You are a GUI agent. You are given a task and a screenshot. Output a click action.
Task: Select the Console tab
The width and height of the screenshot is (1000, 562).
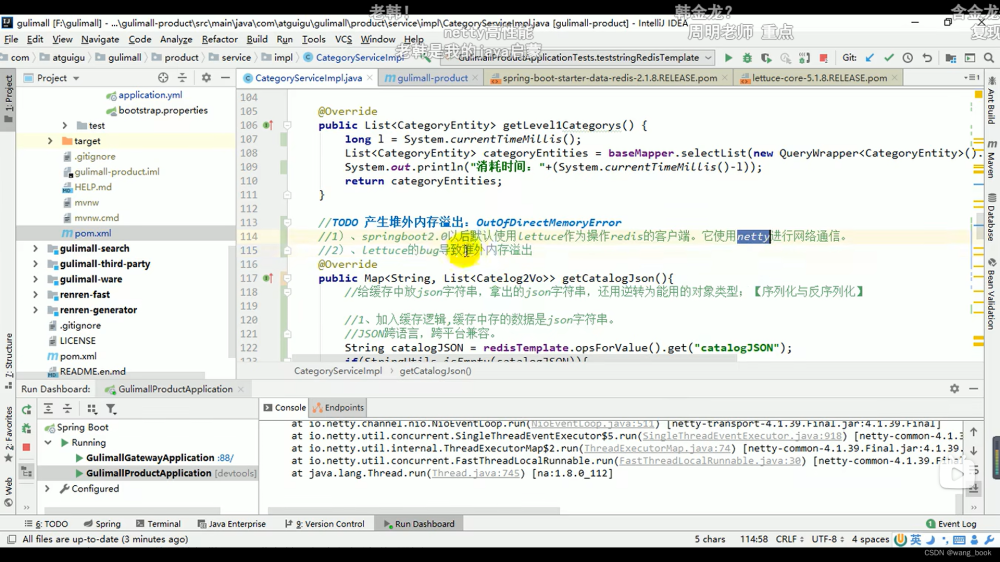284,408
